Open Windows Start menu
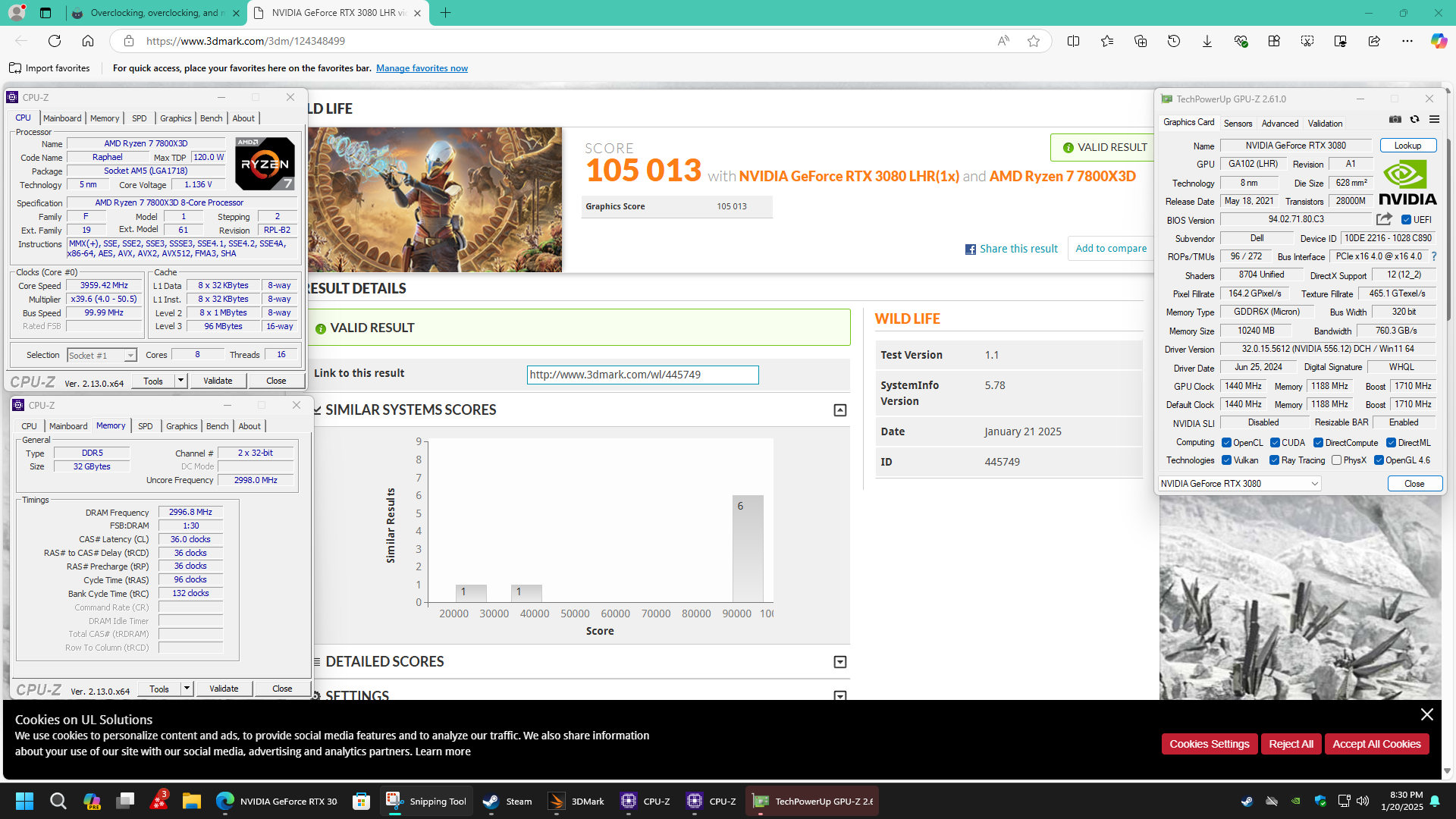This screenshot has height=819, width=1456. point(24,801)
